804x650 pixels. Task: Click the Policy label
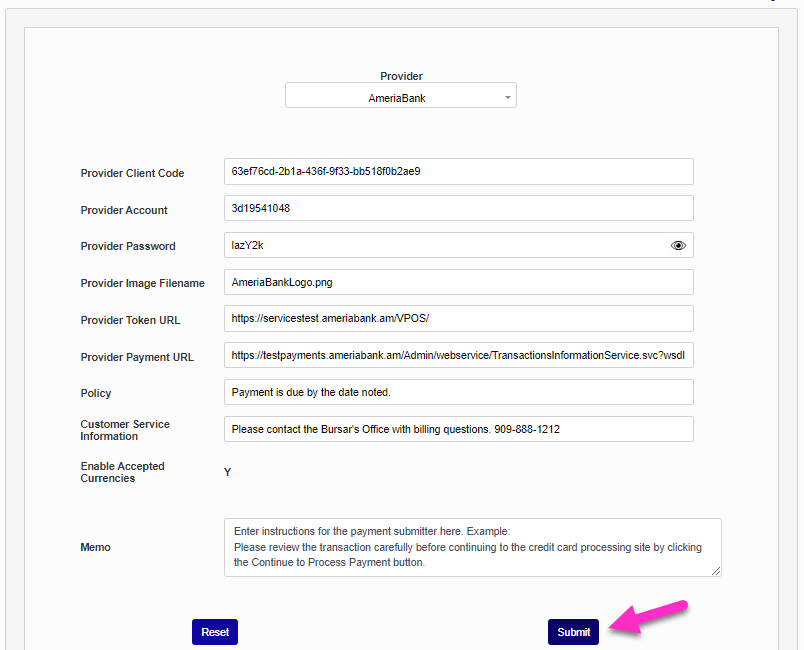95,393
